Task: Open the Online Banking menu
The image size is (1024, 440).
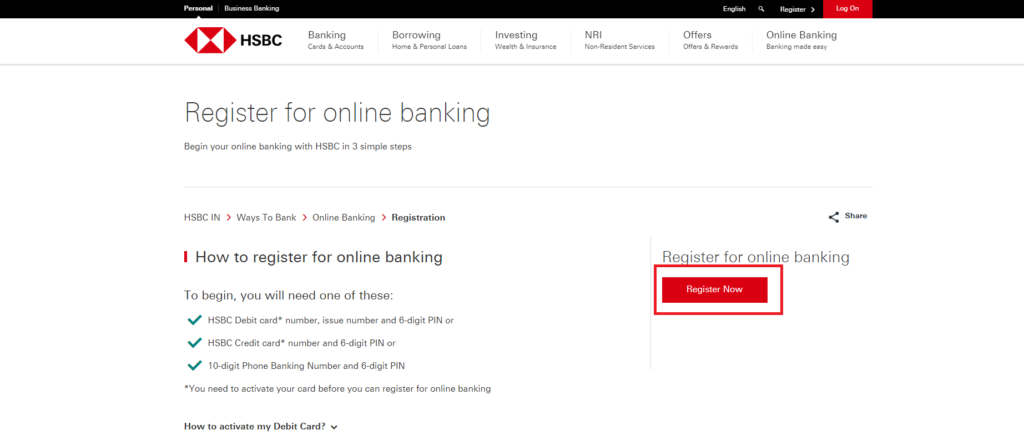Action: pos(801,40)
